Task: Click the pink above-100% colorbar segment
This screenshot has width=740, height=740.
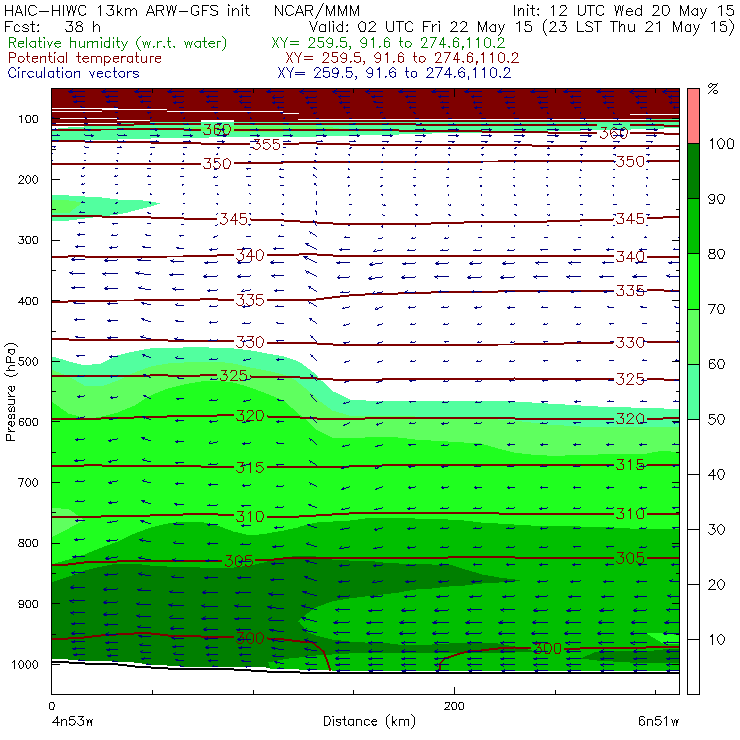Action: pos(693,116)
